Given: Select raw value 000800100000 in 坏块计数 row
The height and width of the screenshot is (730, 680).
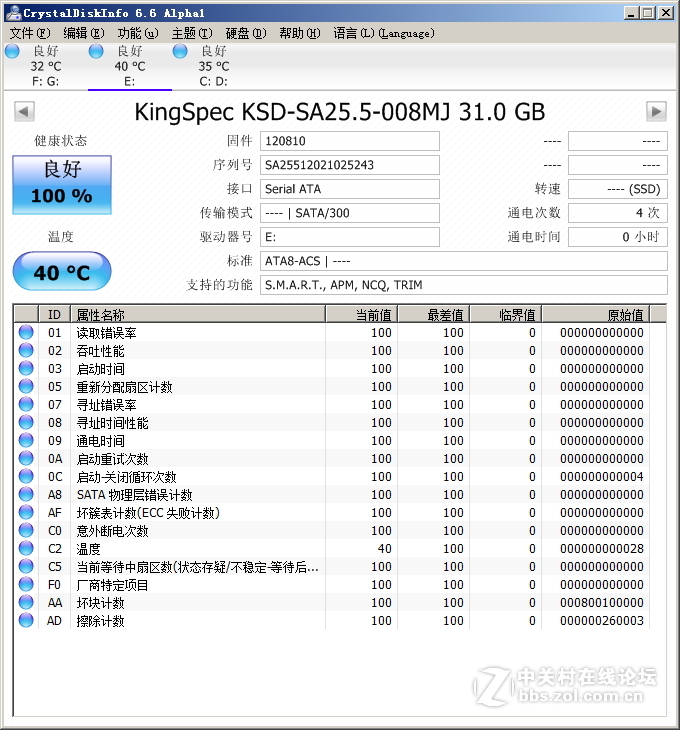Looking at the screenshot, I should [x=602, y=603].
